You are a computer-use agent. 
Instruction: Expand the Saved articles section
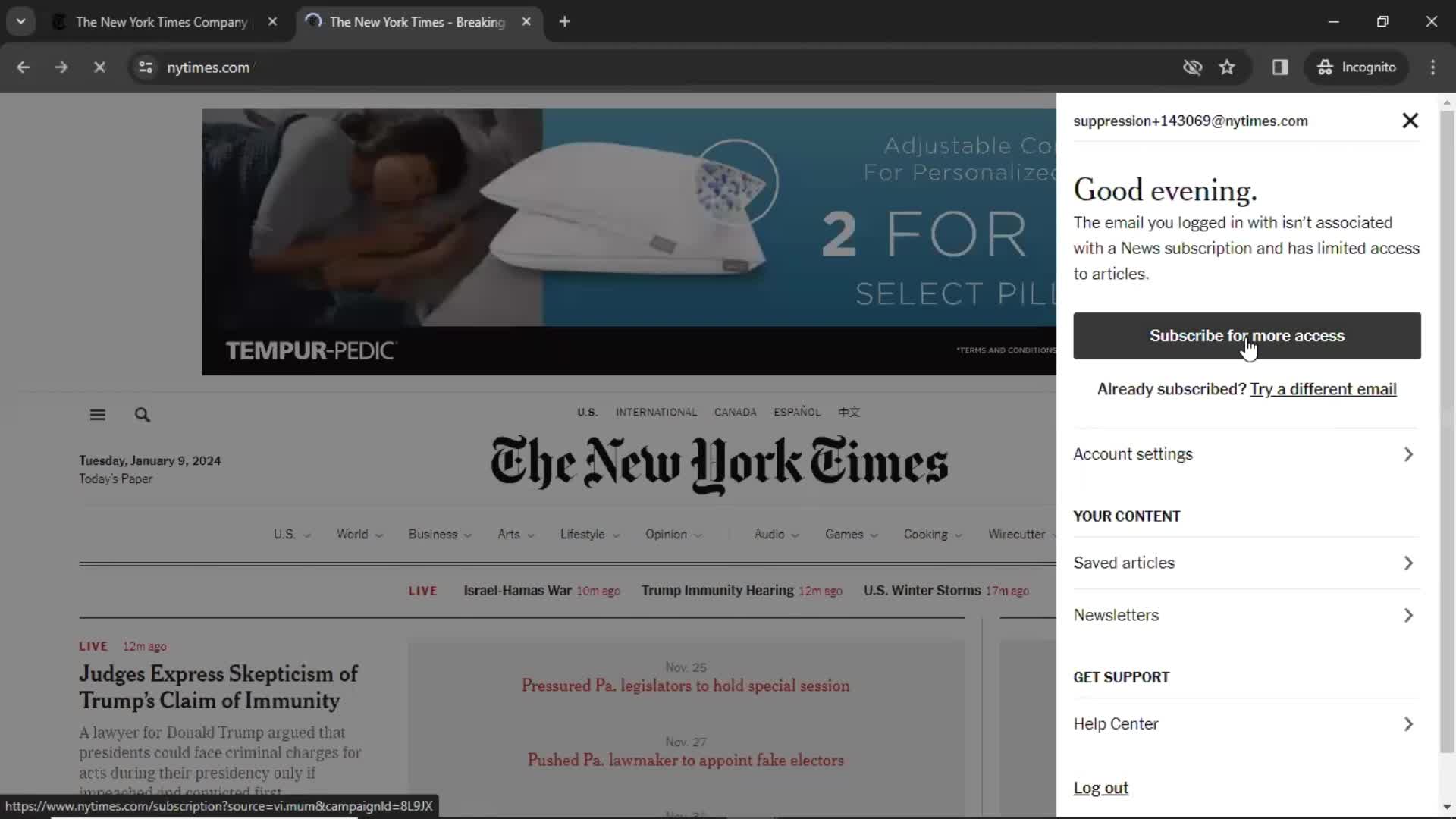pos(1246,562)
